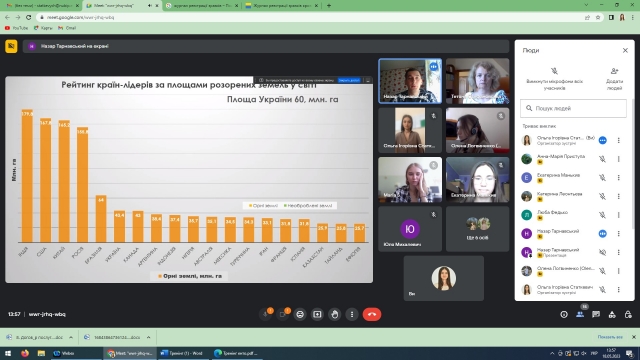The image size is (640, 360).
Task: Click the present screen icon
Action: point(317,314)
